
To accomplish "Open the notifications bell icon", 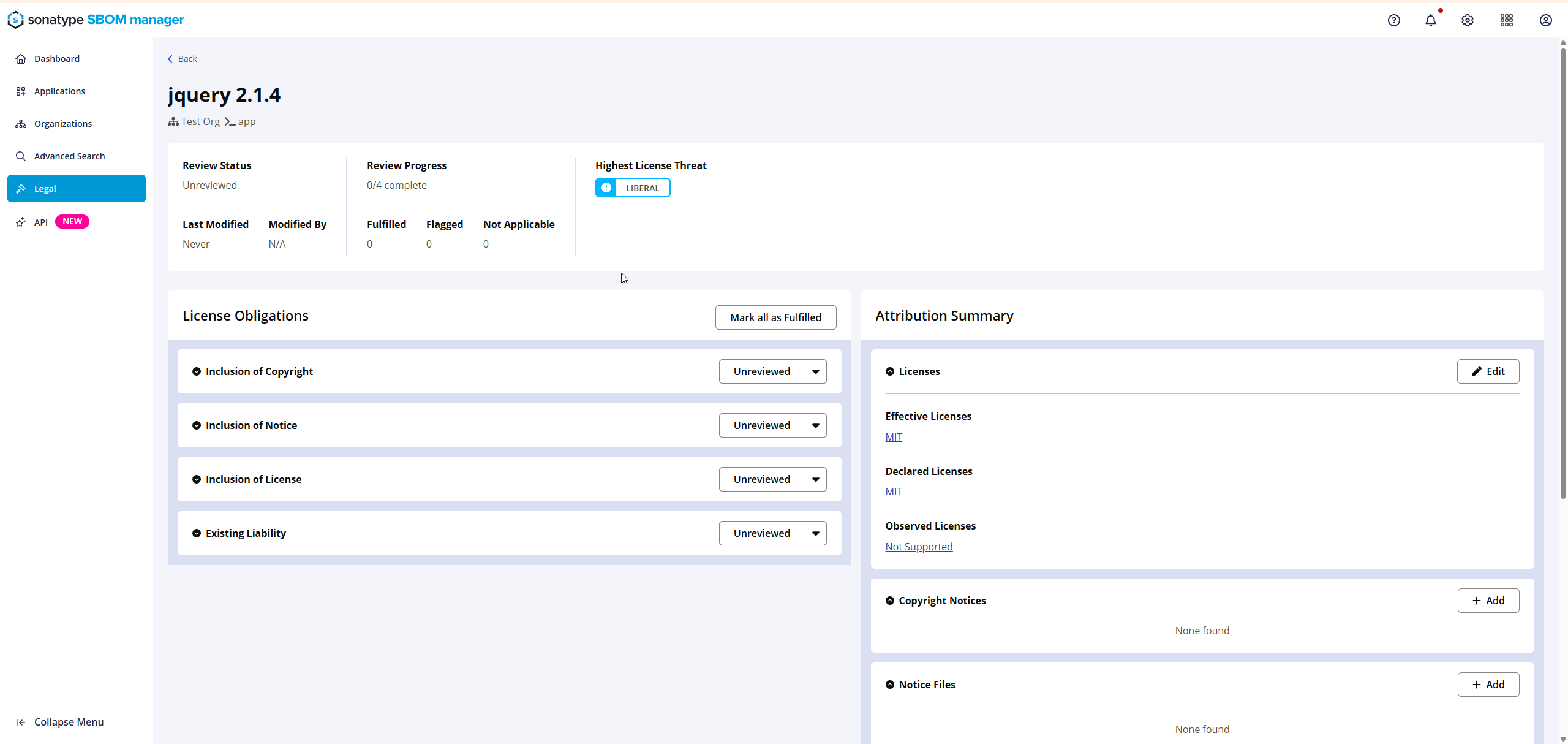I will [1431, 20].
